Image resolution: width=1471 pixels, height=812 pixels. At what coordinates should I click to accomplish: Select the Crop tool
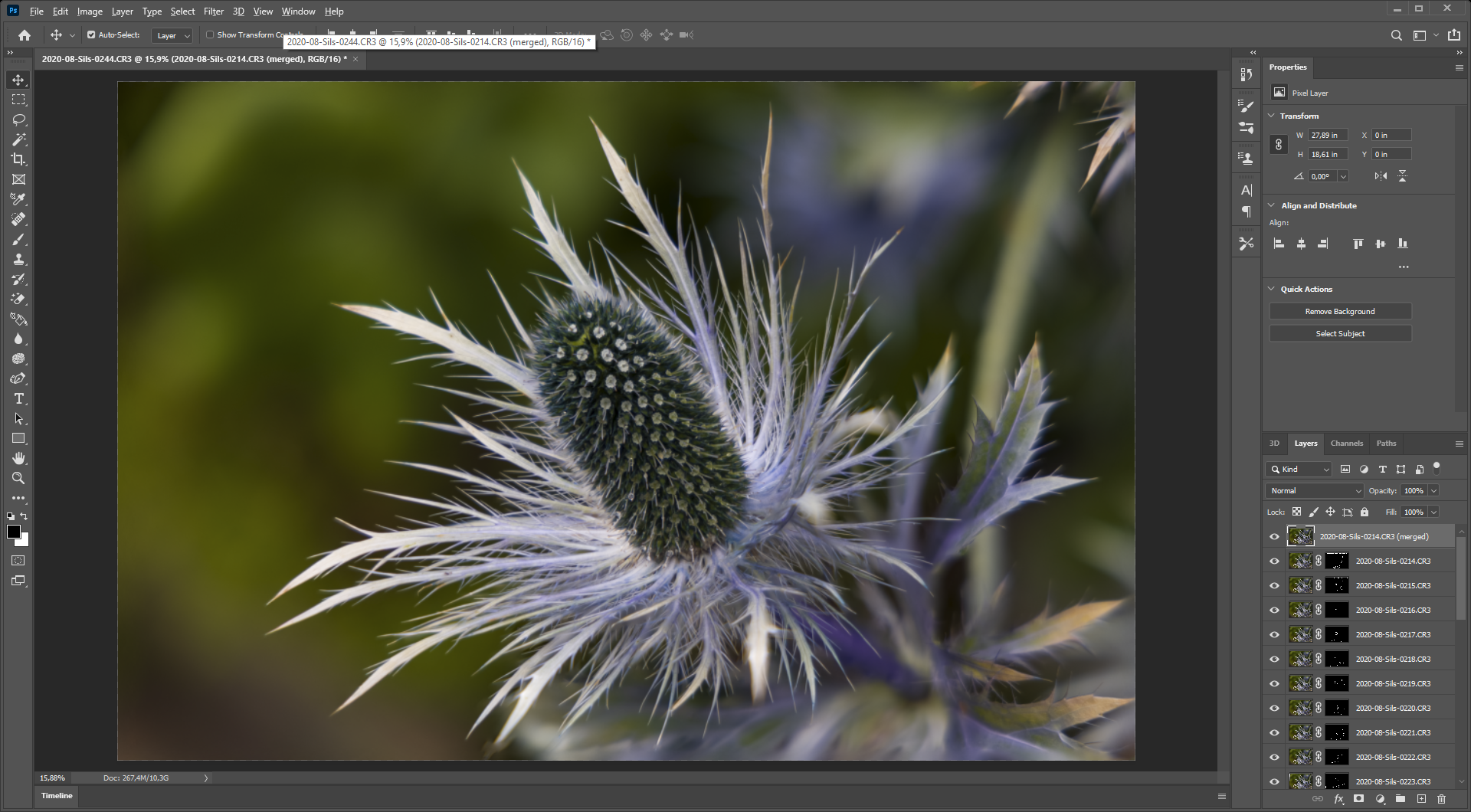point(18,159)
